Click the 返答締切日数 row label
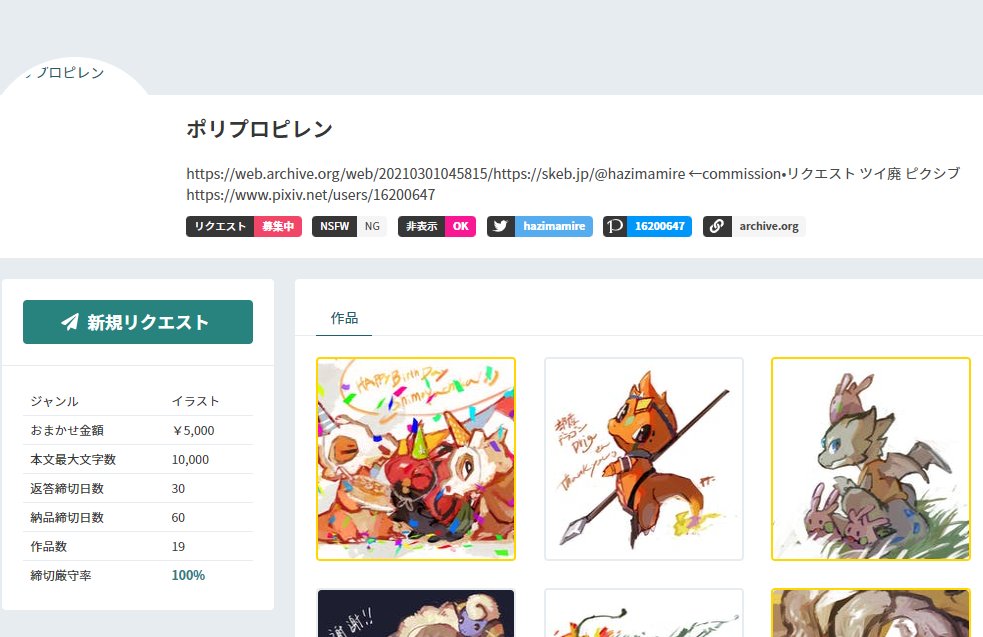983x637 pixels. point(67,488)
